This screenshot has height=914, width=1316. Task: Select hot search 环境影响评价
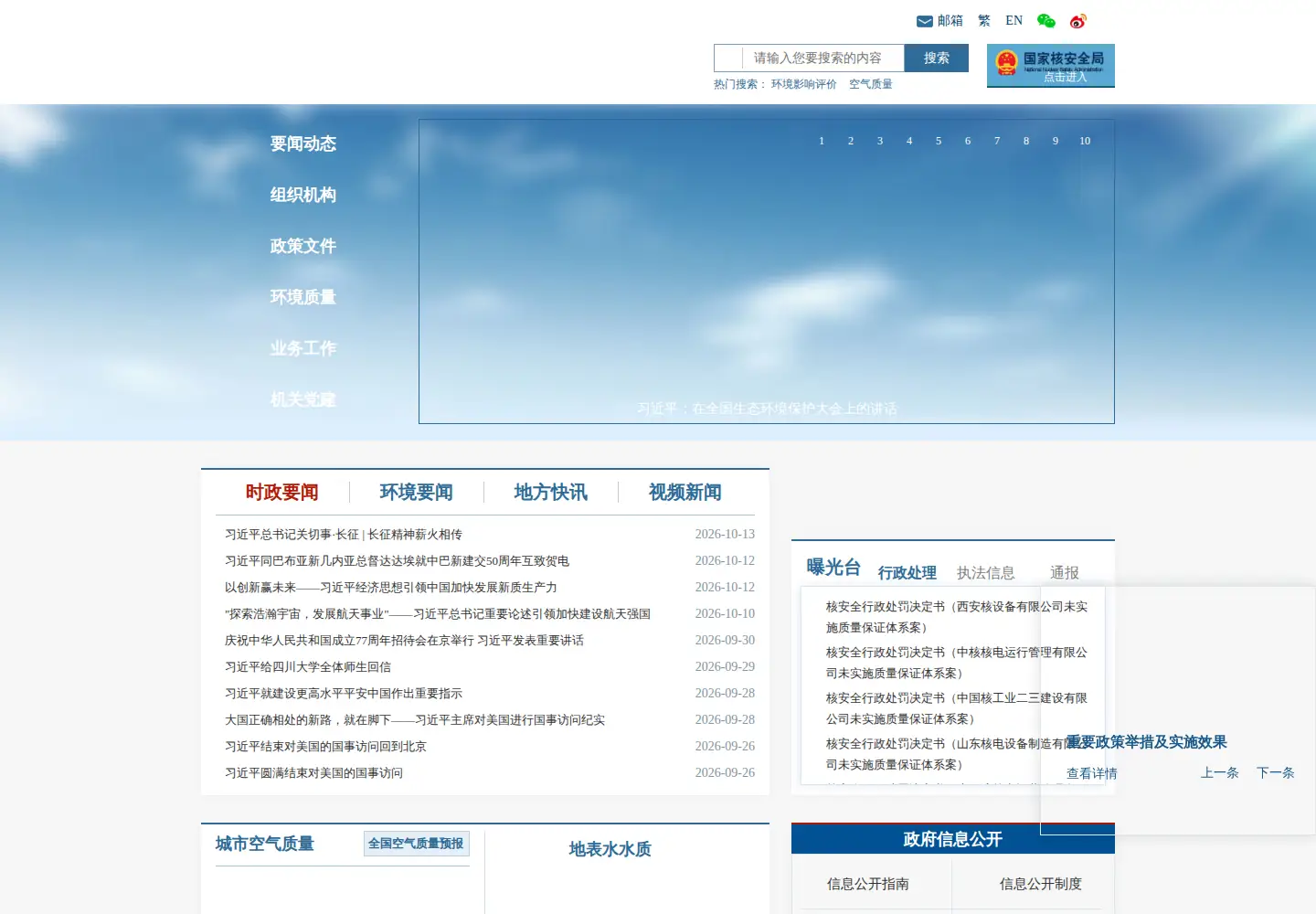point(804,84)
